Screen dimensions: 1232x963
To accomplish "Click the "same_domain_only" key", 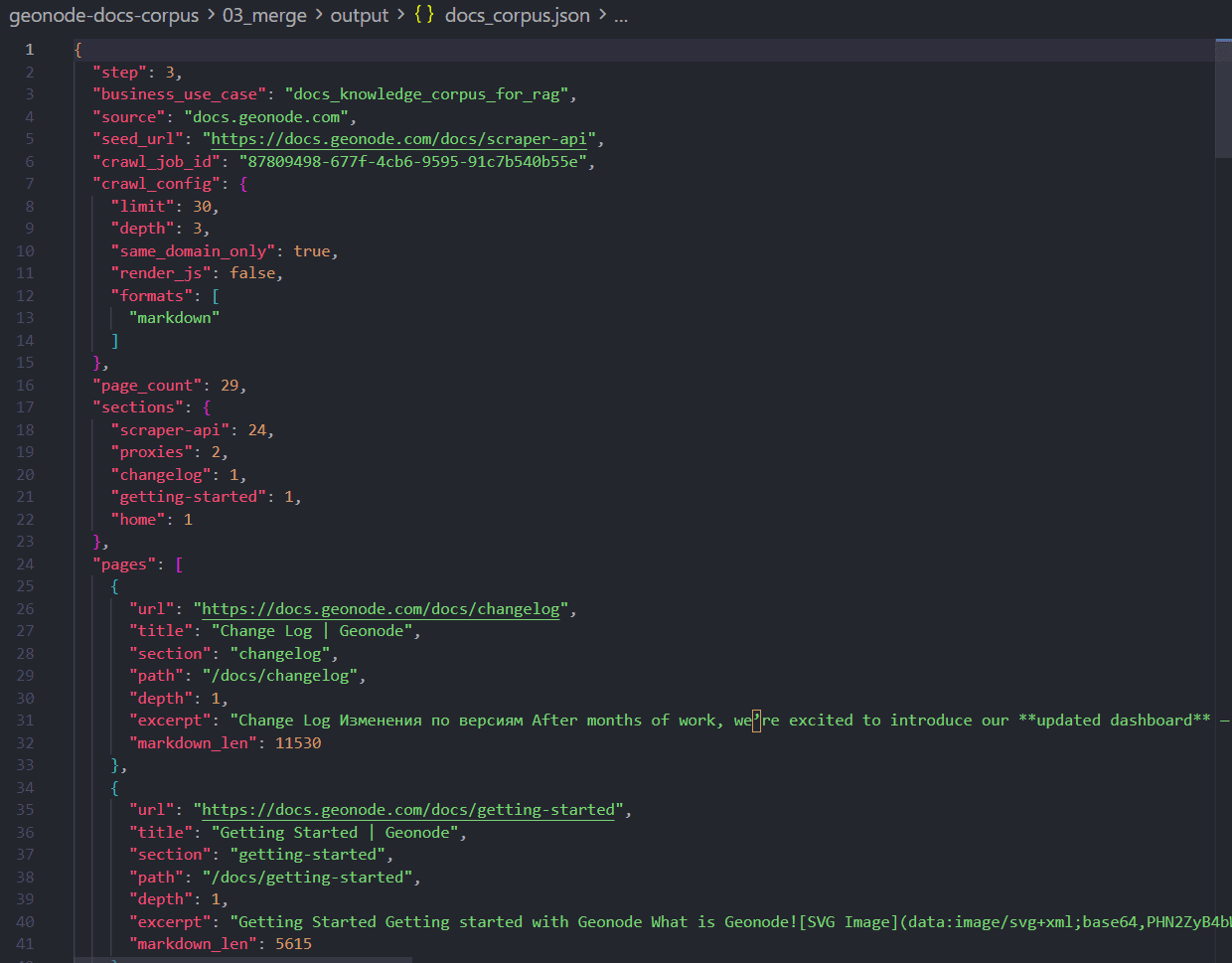I will (x=193, y=251).
